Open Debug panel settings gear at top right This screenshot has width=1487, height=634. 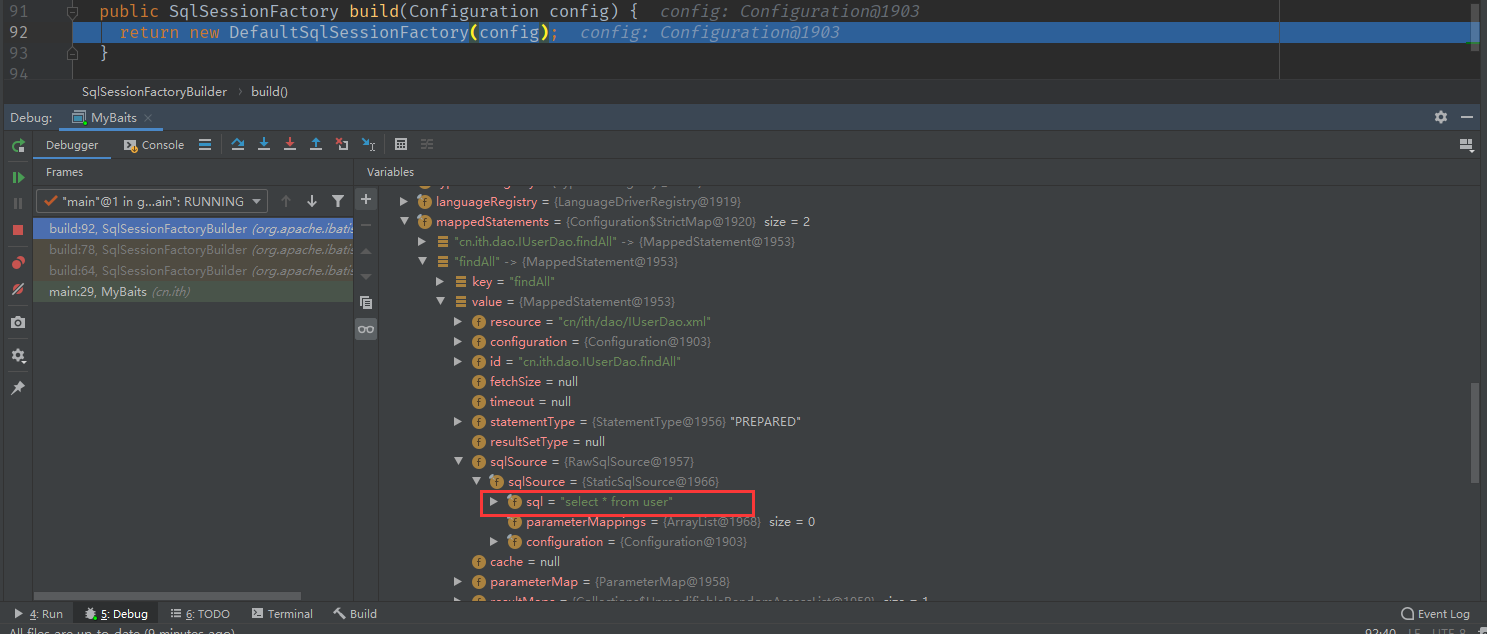pyautogui.click(x=1441, y=117)
